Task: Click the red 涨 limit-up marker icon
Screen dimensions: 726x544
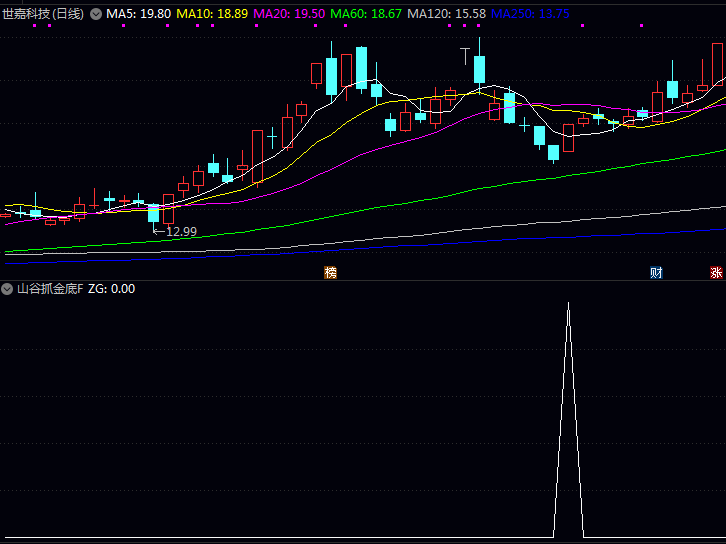Action: click(716, 272)
